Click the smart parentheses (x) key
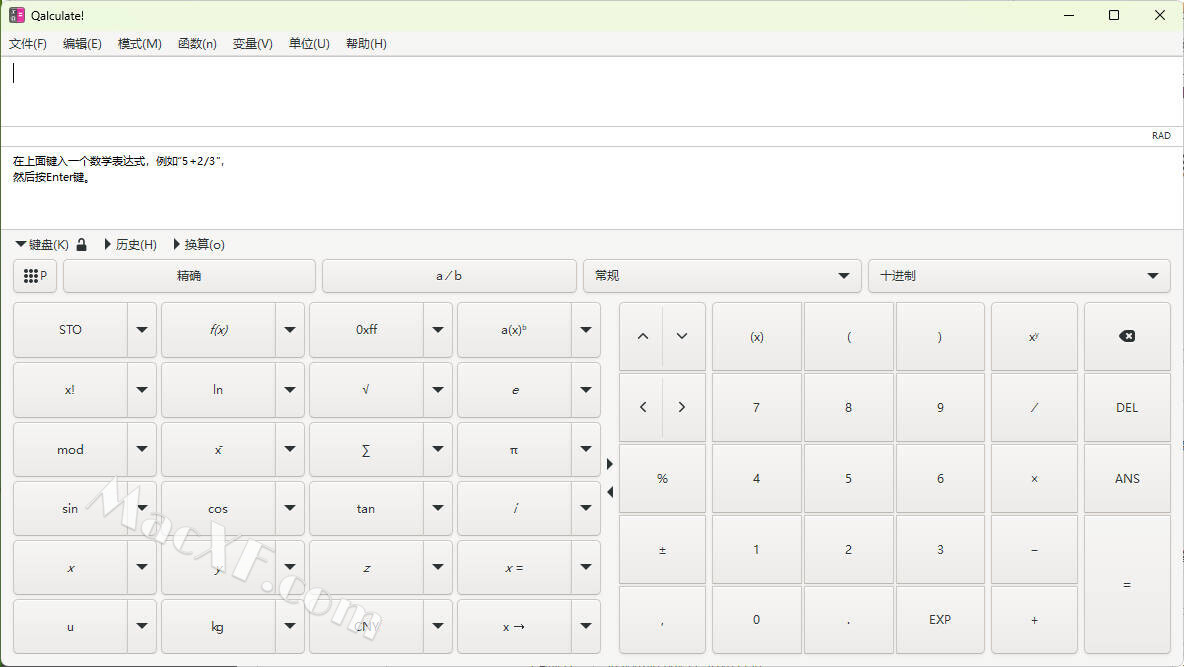The height and width of the screenshot is (667, 1184). pyautogui.click(x=757, y=336)
